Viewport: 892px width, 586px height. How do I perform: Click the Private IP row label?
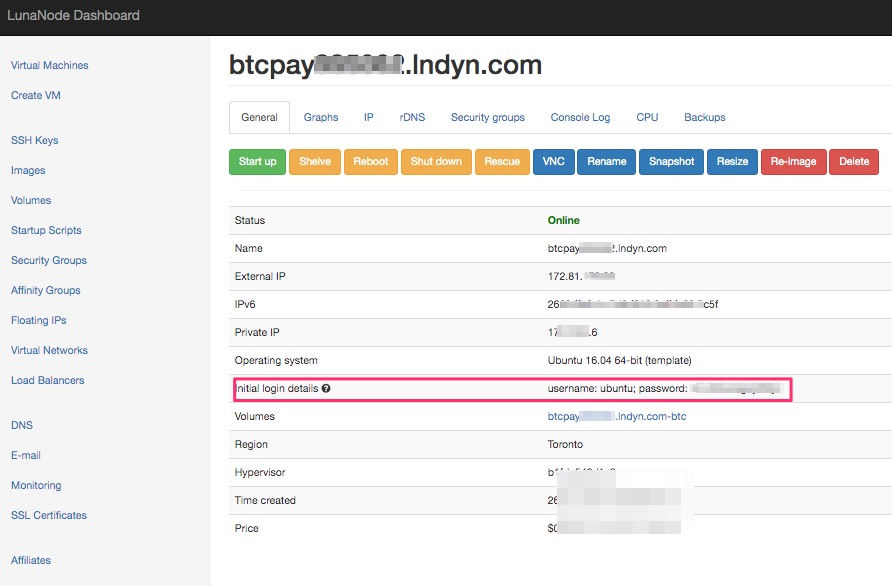pyautogui.click(x=257, y=332)
